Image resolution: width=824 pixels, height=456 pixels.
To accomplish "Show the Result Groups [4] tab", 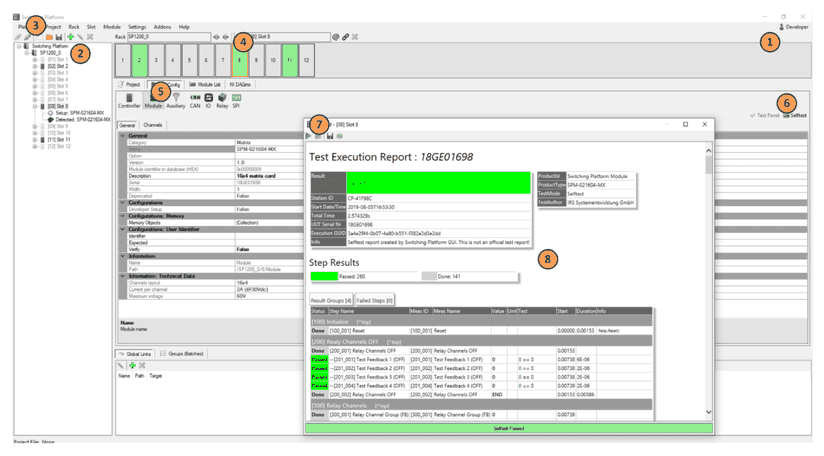I will click(x=331, y=300).
